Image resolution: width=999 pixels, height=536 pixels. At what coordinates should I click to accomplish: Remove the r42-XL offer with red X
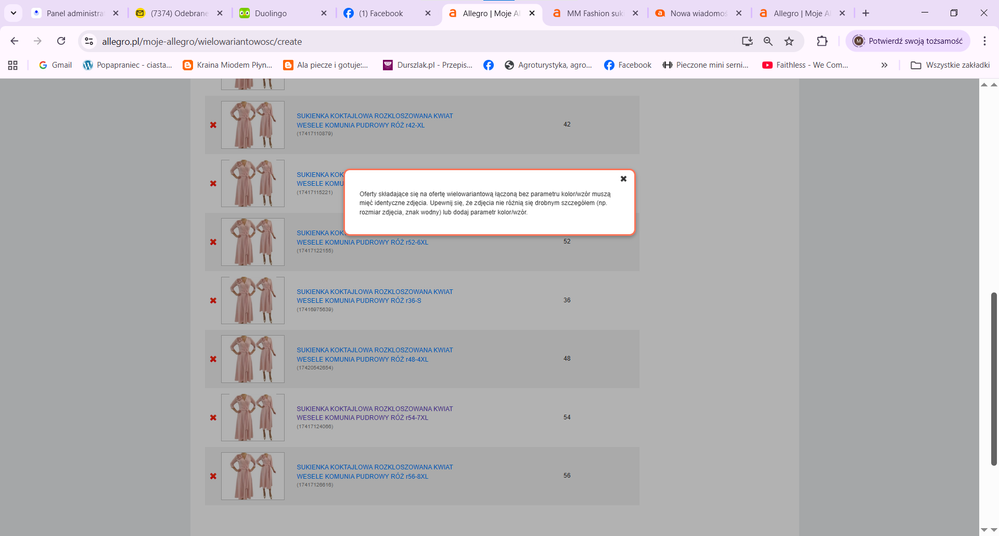tap(213, 125)
